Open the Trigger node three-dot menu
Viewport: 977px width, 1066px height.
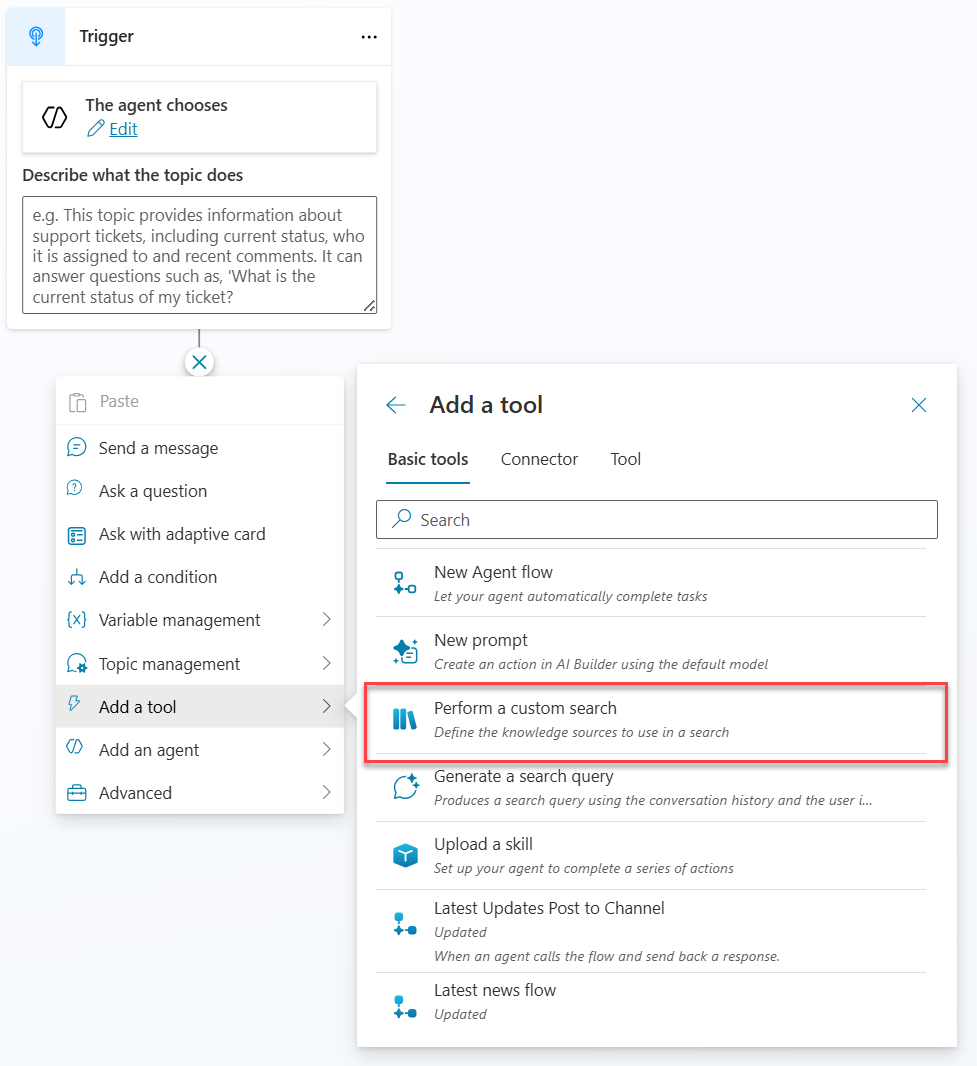[x=369, y=37]
